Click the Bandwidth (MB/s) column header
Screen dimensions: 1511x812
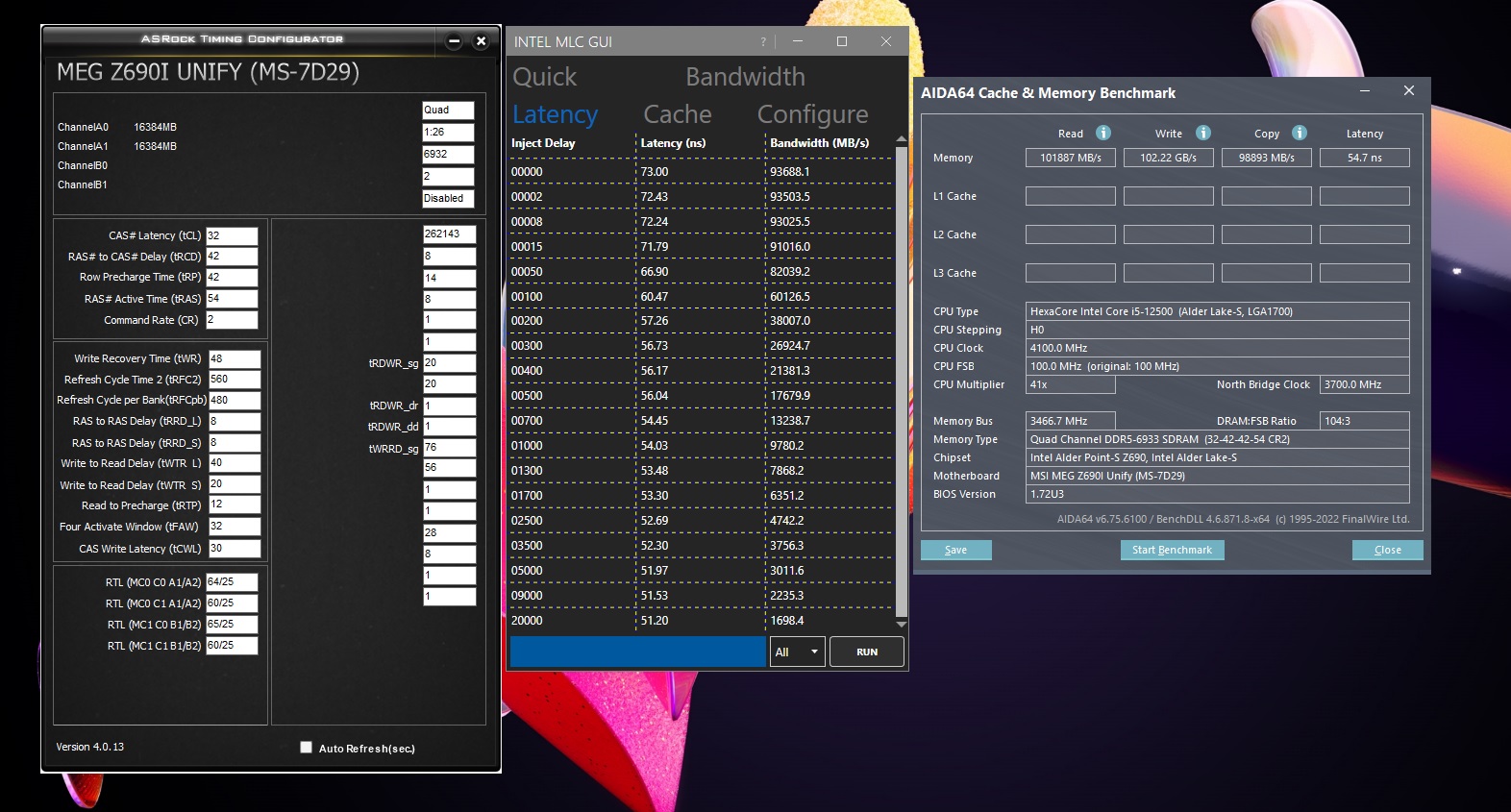click(x=819, y=143)
